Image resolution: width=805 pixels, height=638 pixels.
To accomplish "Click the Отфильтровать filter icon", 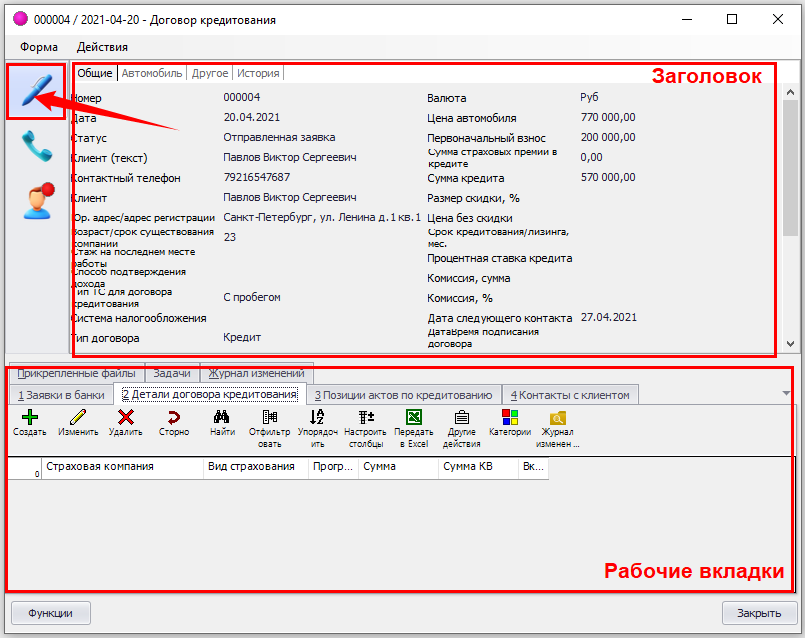I will click(269, 417).
